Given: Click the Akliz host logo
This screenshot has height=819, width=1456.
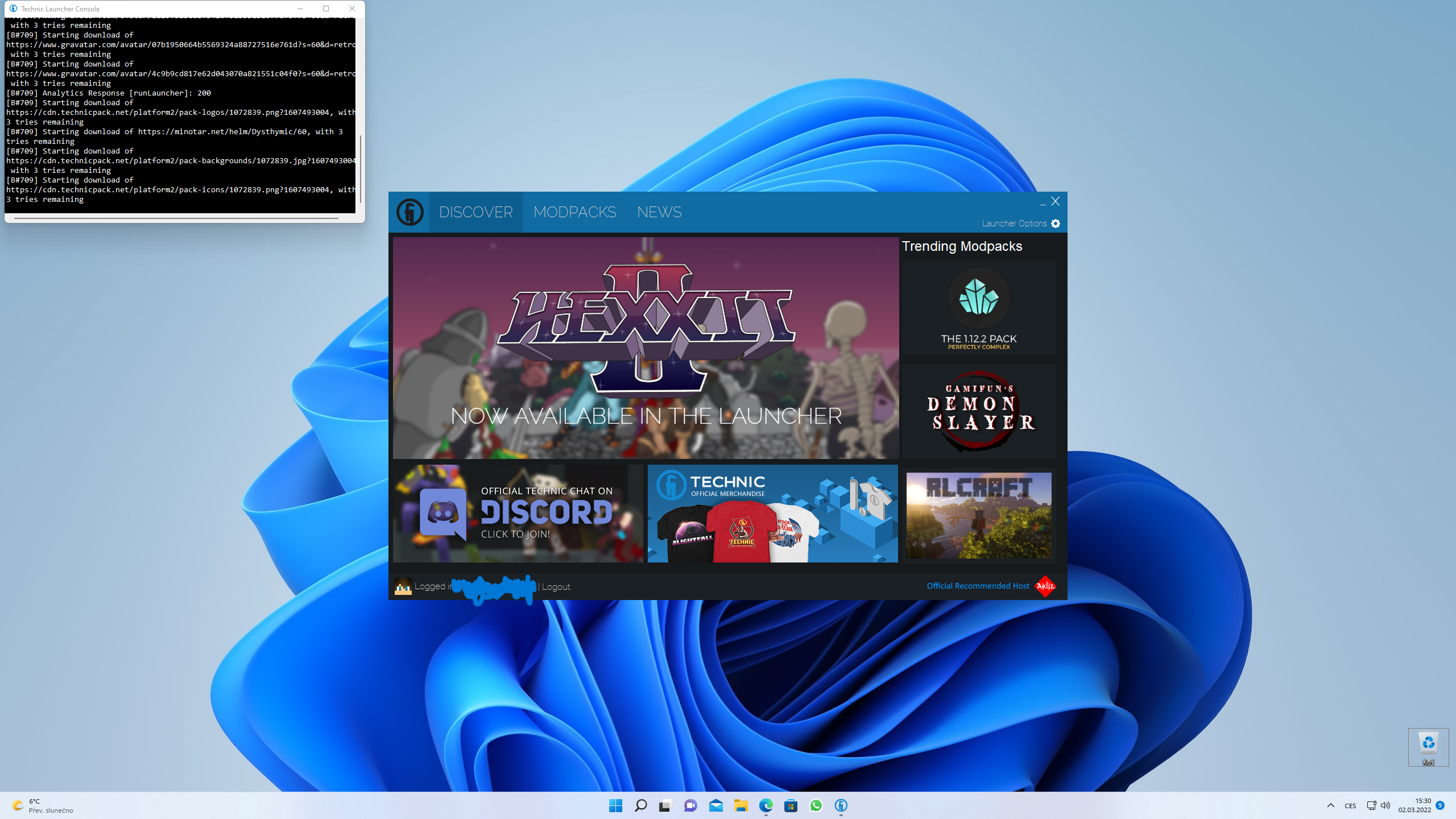Looking at the screenshot, I should 1045,586.
